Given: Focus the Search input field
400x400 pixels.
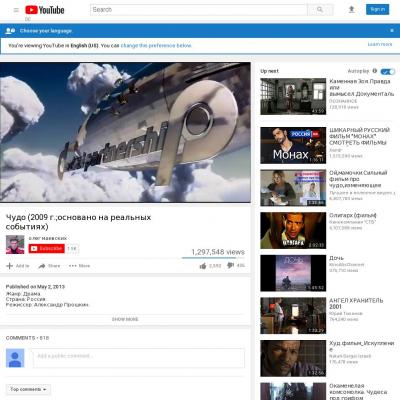Looking at the screenshot, I should 199,10.
